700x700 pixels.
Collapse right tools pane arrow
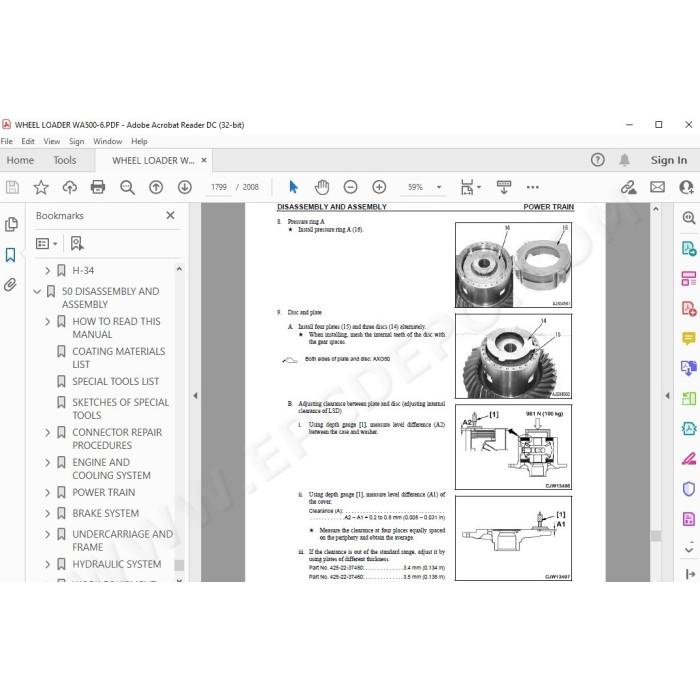pos(667,396)
